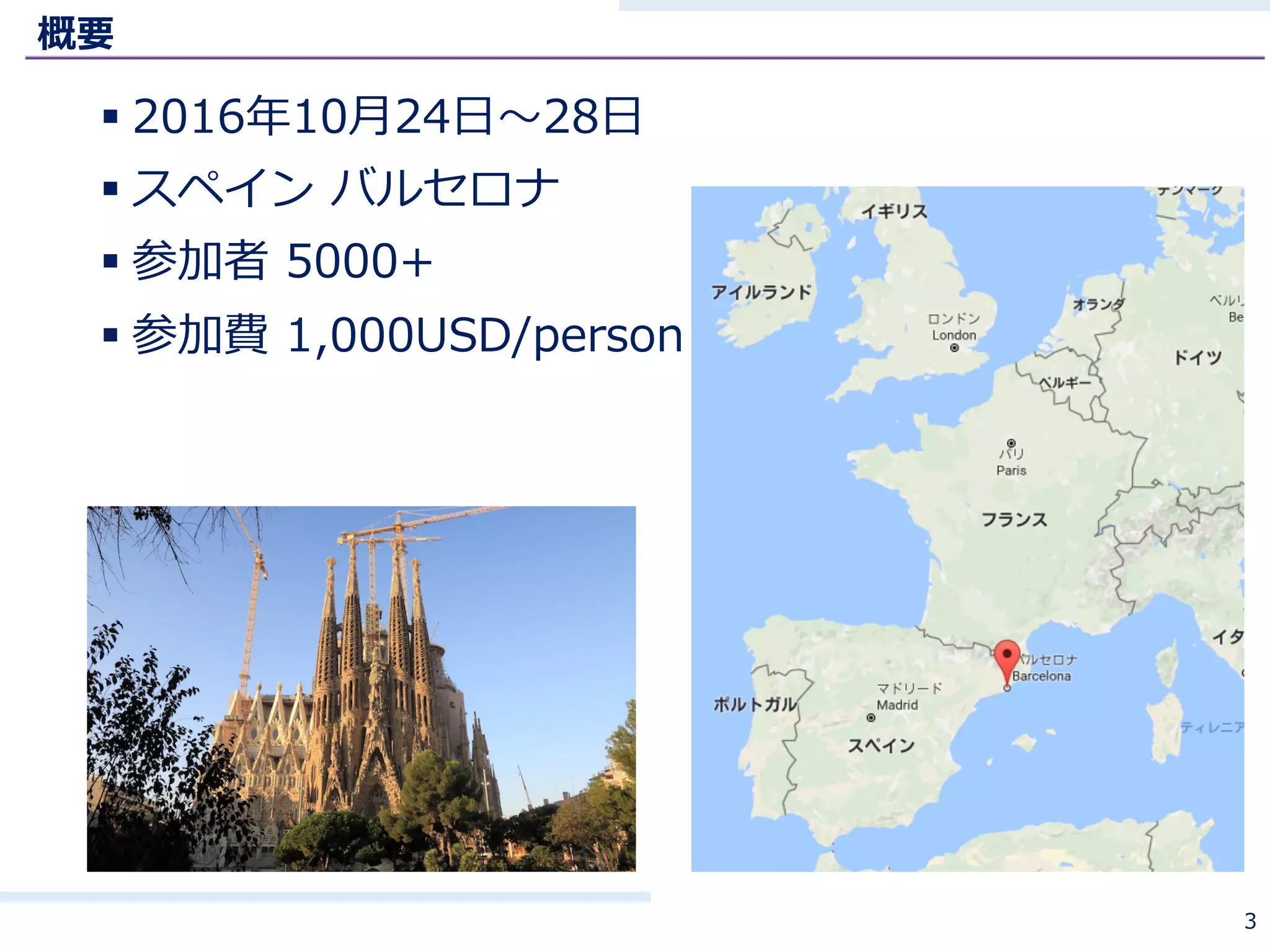Click the slide title 概要

(76, 33)
